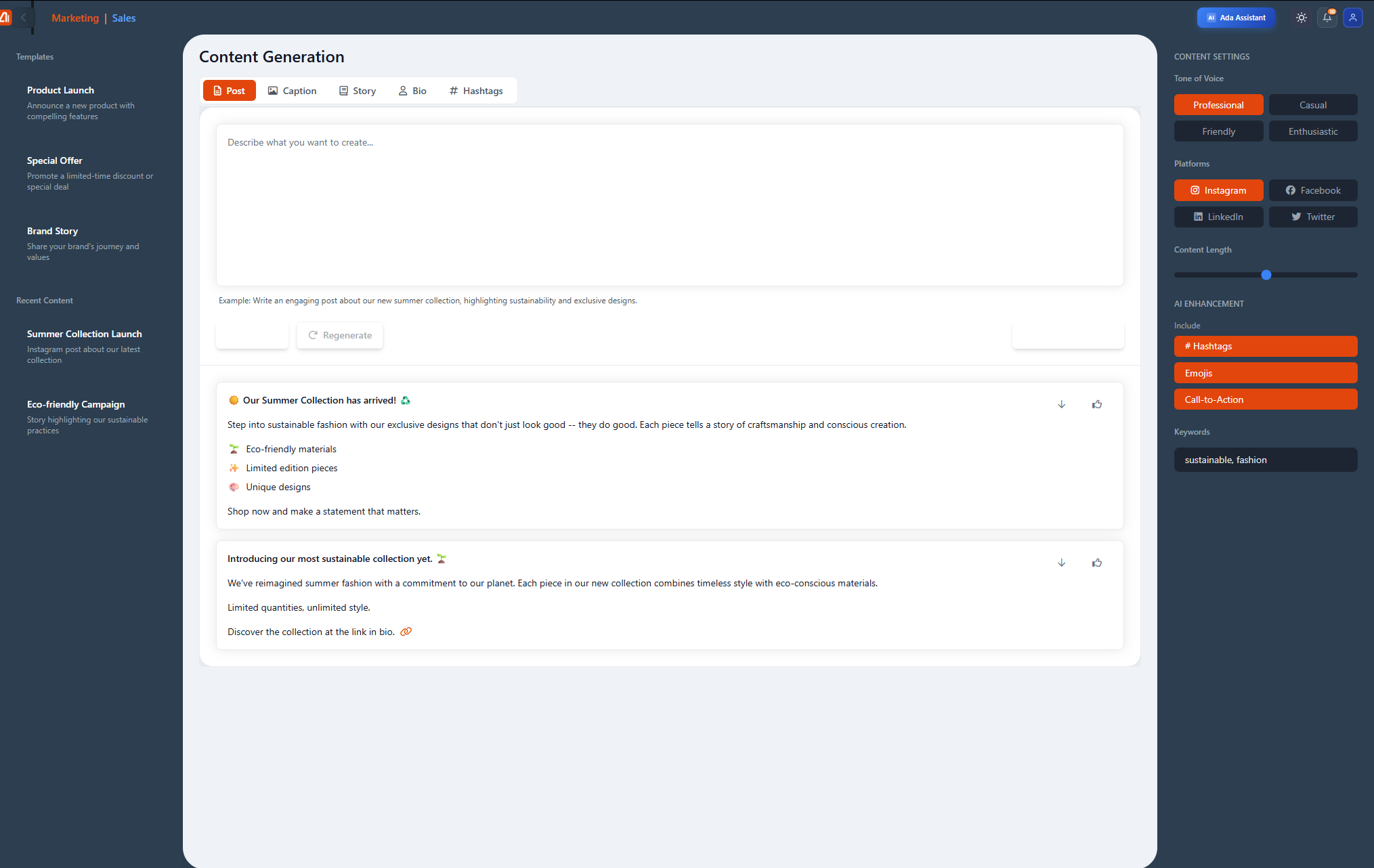This screenshot has height=868, width=1374.
Task: Thumbs up the sustainable collection post
Action: (x=1096, y=563)
